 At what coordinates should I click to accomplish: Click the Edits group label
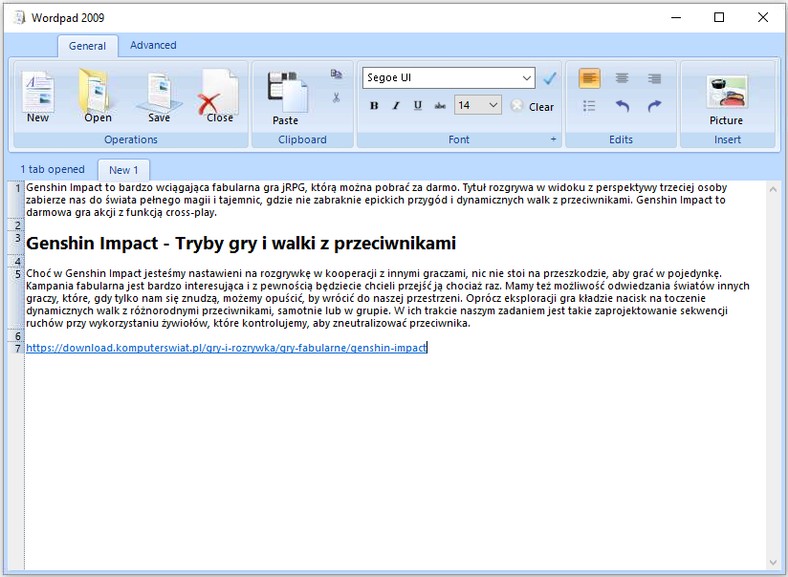621,140
